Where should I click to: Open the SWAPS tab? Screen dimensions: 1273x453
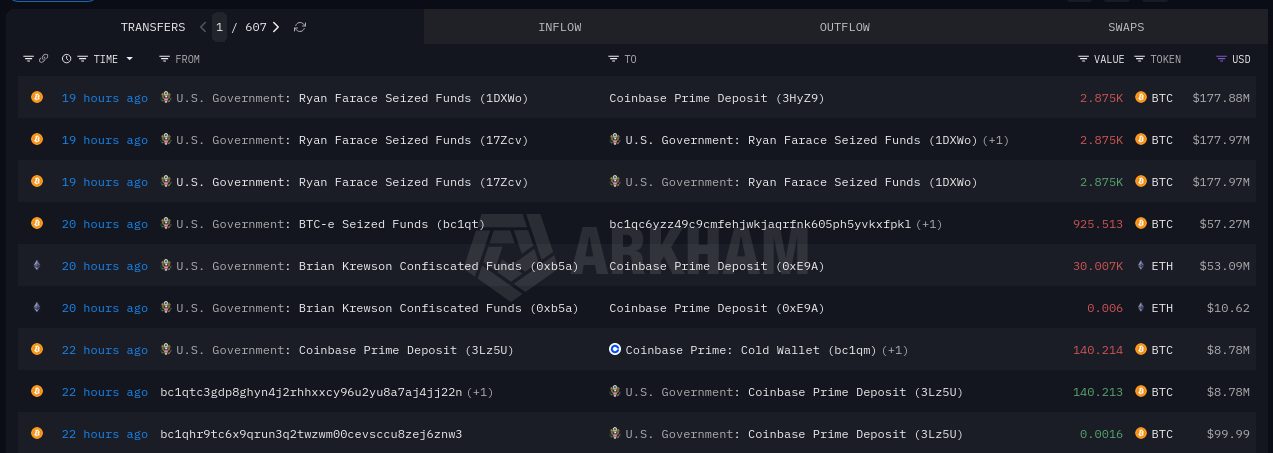click(x=1126, y=27)
